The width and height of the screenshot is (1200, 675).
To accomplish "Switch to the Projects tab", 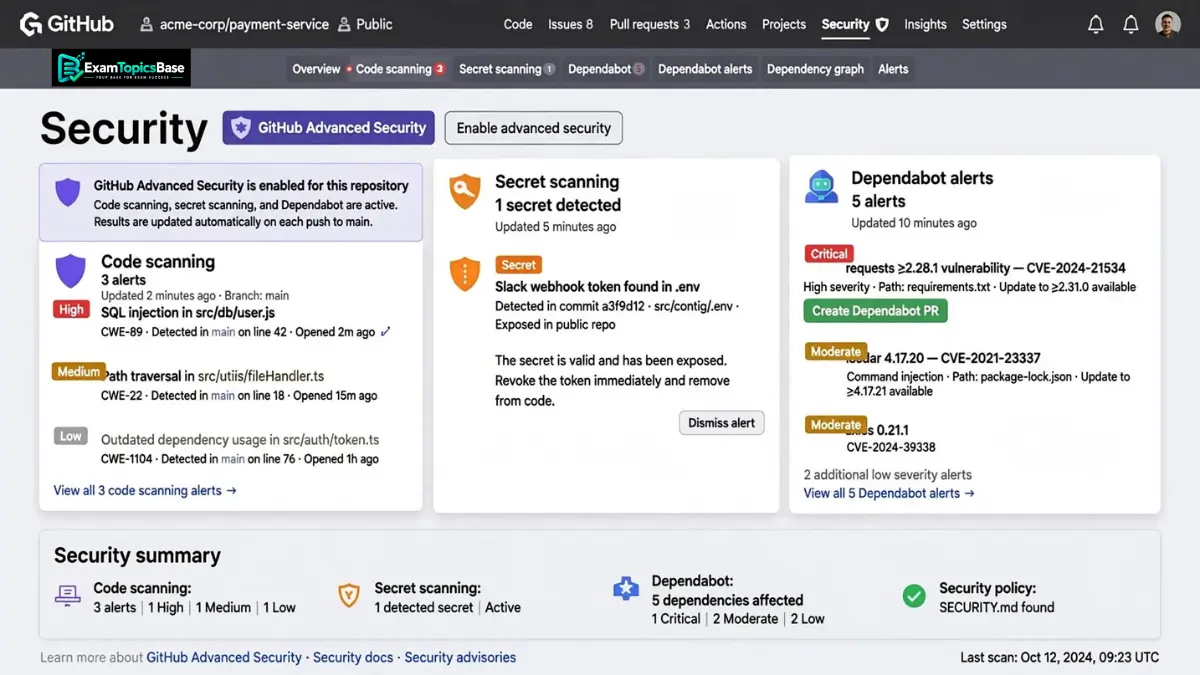I will (784, 24).
